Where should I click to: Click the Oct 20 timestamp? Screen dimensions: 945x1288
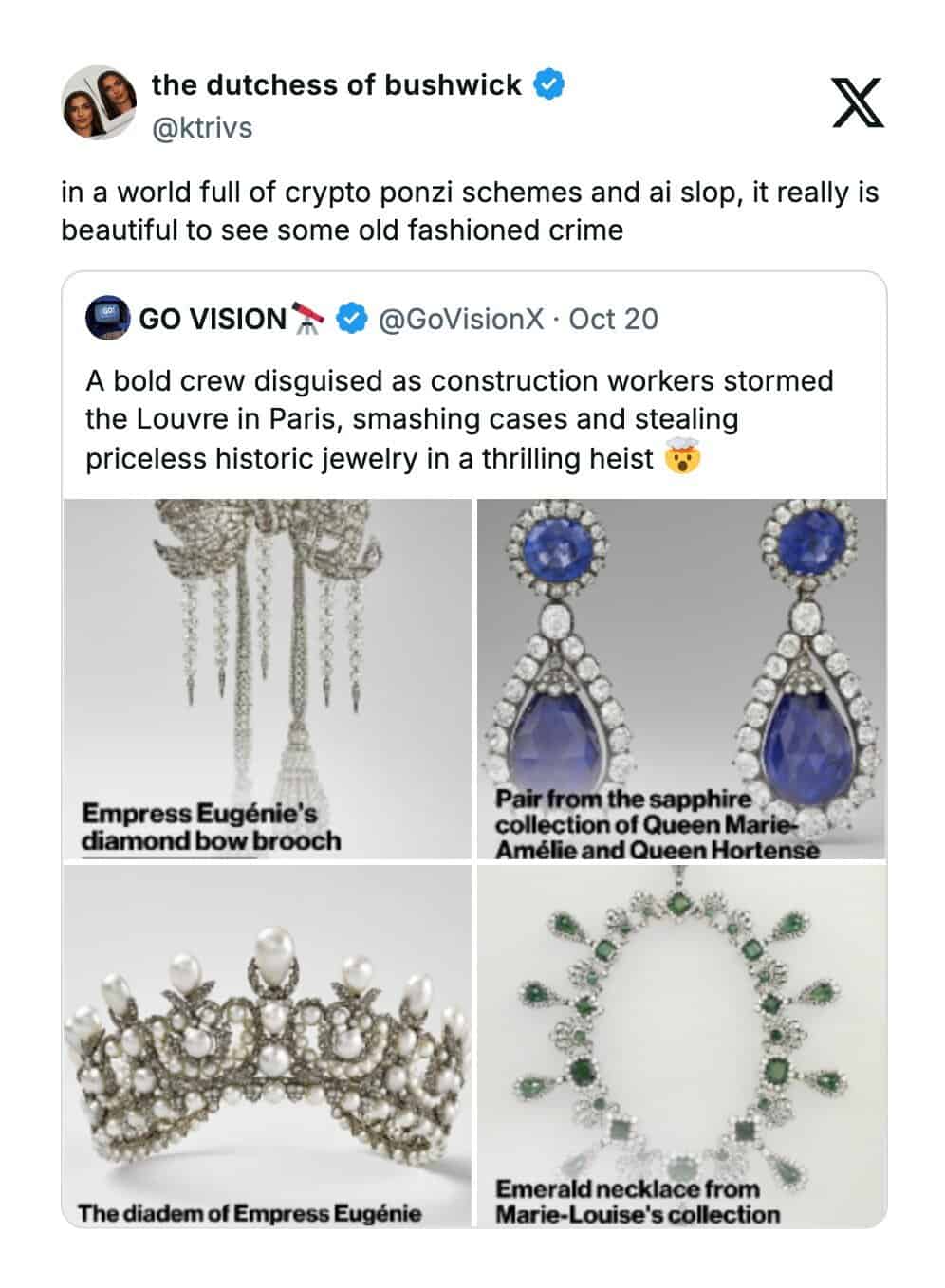click(x=613, y=319)
